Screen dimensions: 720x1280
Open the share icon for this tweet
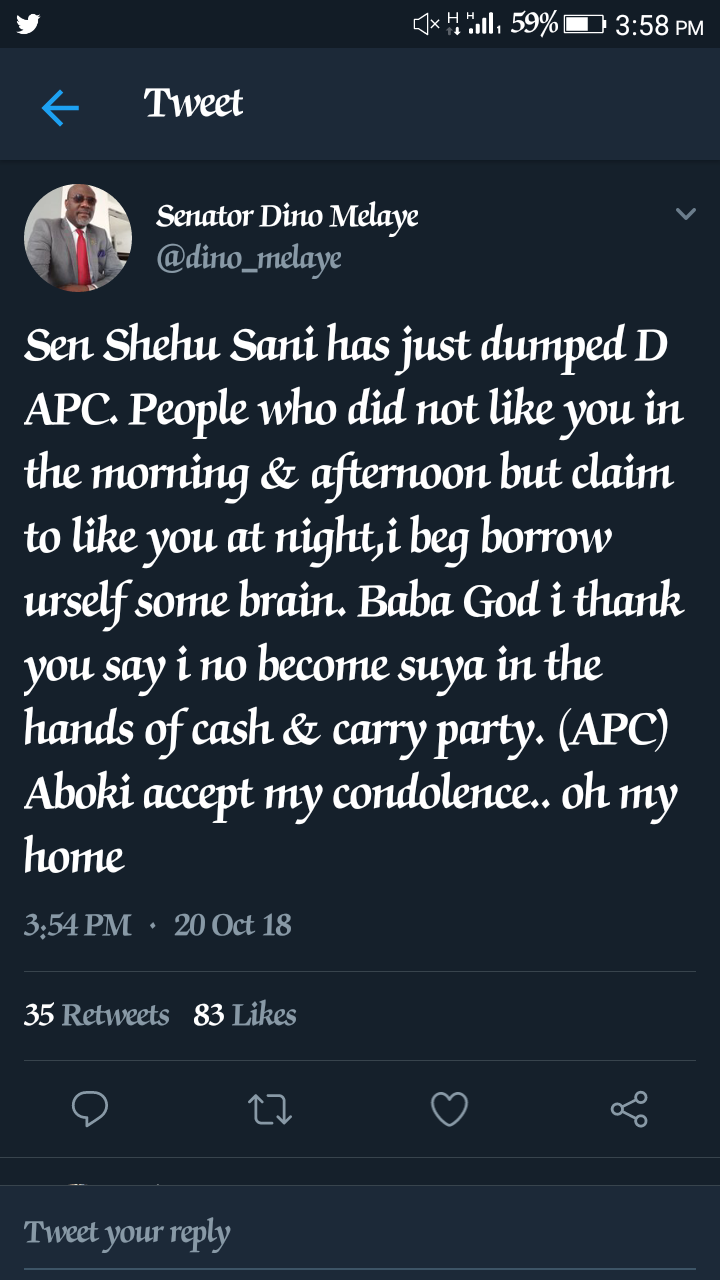point(629,1109)
